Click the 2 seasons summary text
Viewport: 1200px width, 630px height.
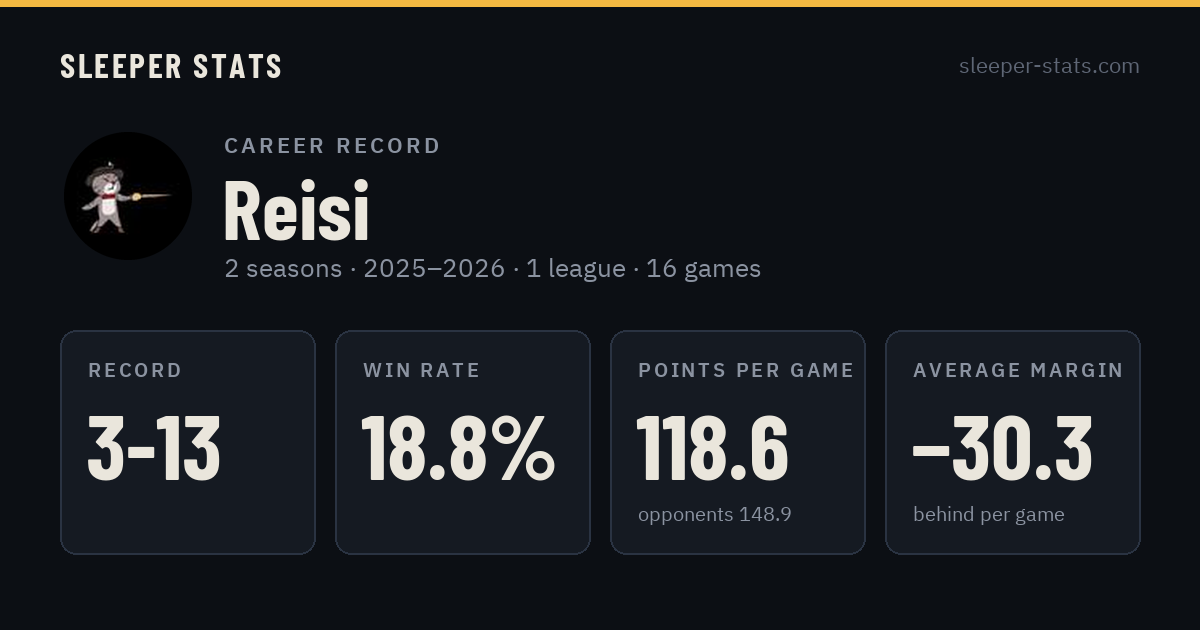tap(283, 269)
